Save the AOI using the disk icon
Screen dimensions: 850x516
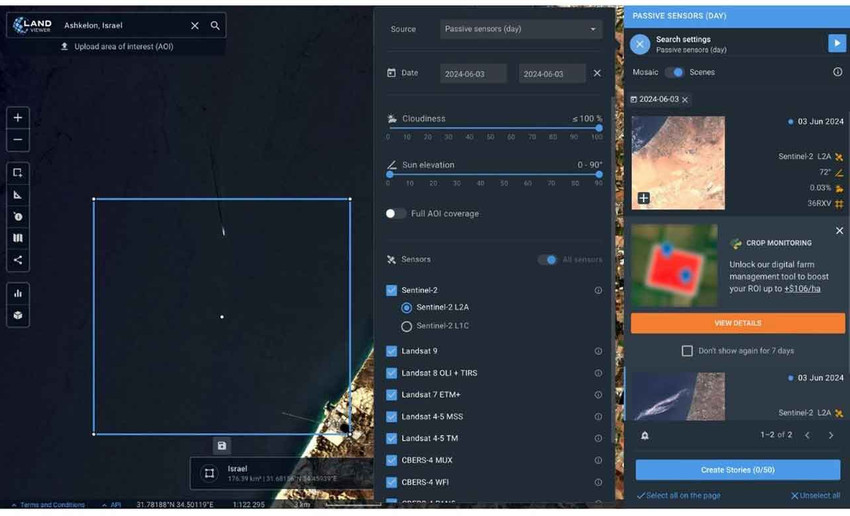tap(222, 446)
